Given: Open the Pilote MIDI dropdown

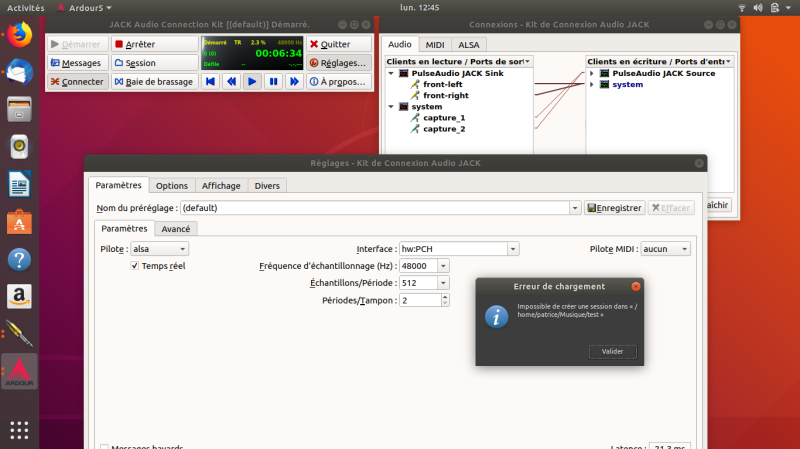Looking at the screenshot, I should tap(665, 249).
